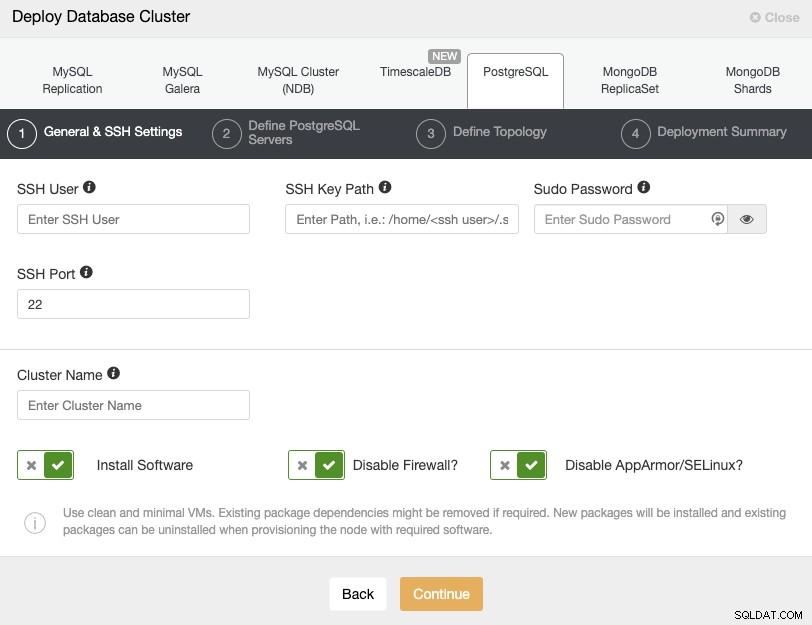The height and width of the screenshot is (625, 812).
Task: Select the PostgreSQL tab
Action: (515, 81)
